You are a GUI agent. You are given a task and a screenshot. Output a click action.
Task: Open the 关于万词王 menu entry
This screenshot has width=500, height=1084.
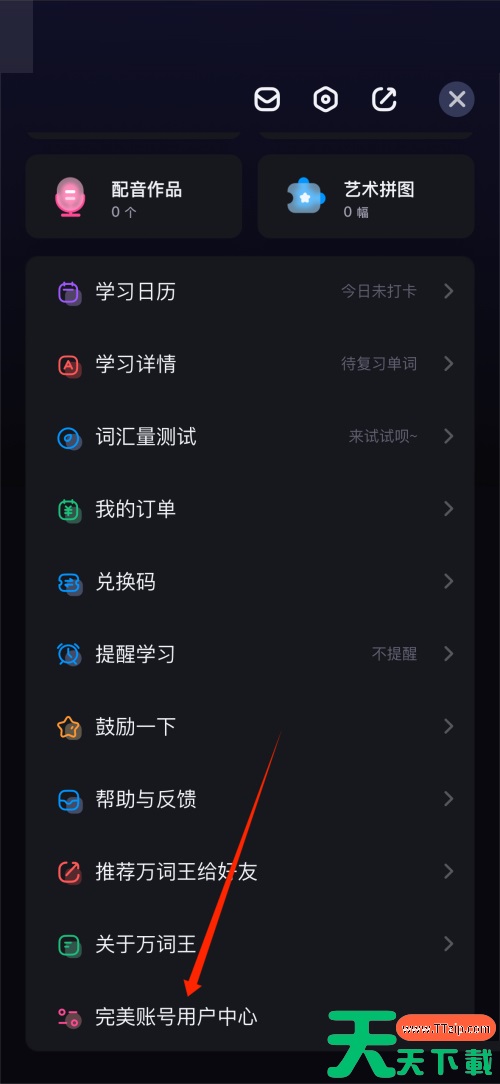[x=250, y=944]
